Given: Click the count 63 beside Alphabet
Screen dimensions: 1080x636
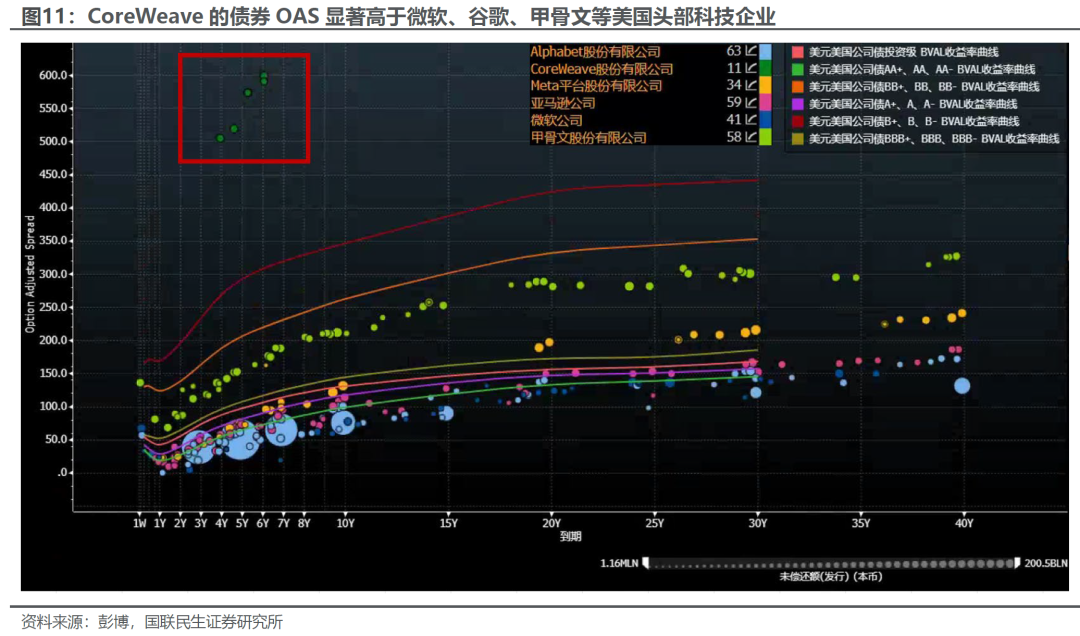Looking at the screenshot, I should (x=734, y=51).
